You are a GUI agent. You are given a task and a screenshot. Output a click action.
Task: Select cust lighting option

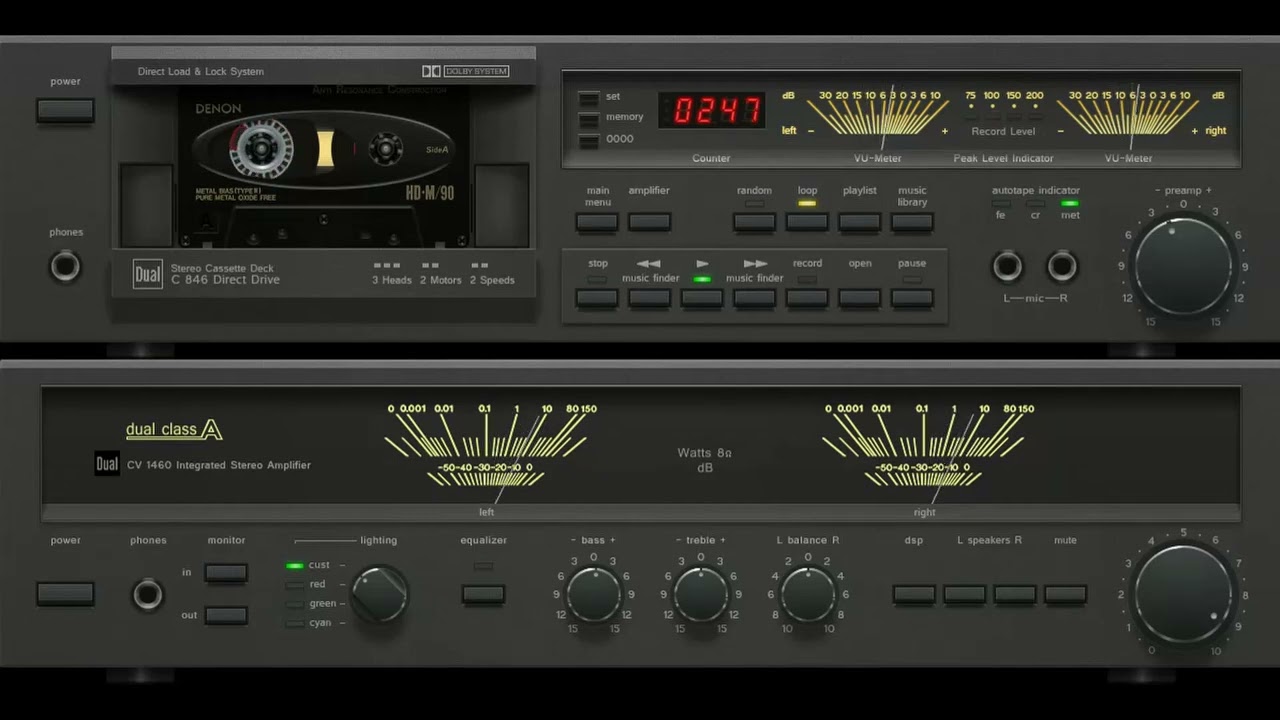(294, 565)
